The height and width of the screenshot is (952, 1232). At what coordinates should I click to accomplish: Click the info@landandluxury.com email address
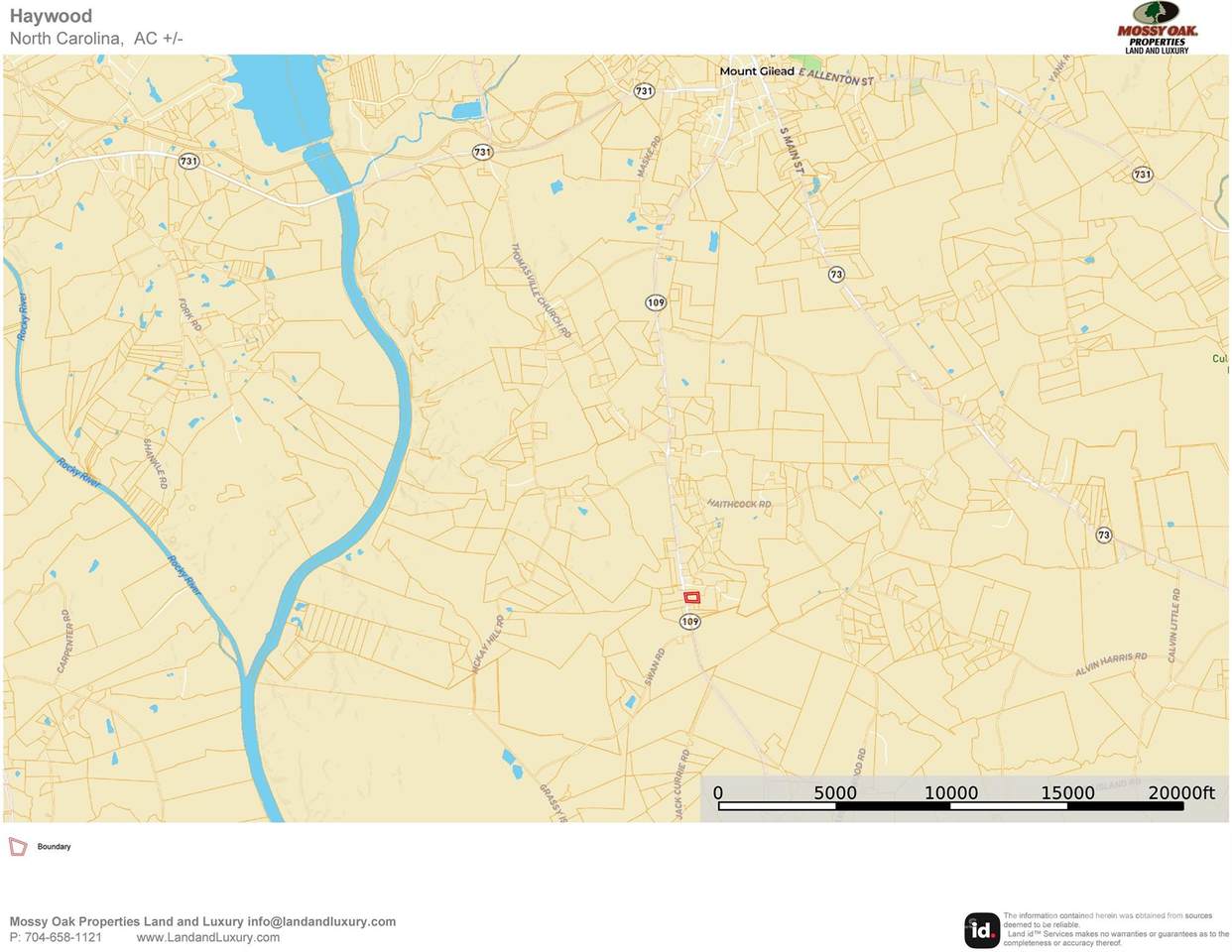pos(321,921)
